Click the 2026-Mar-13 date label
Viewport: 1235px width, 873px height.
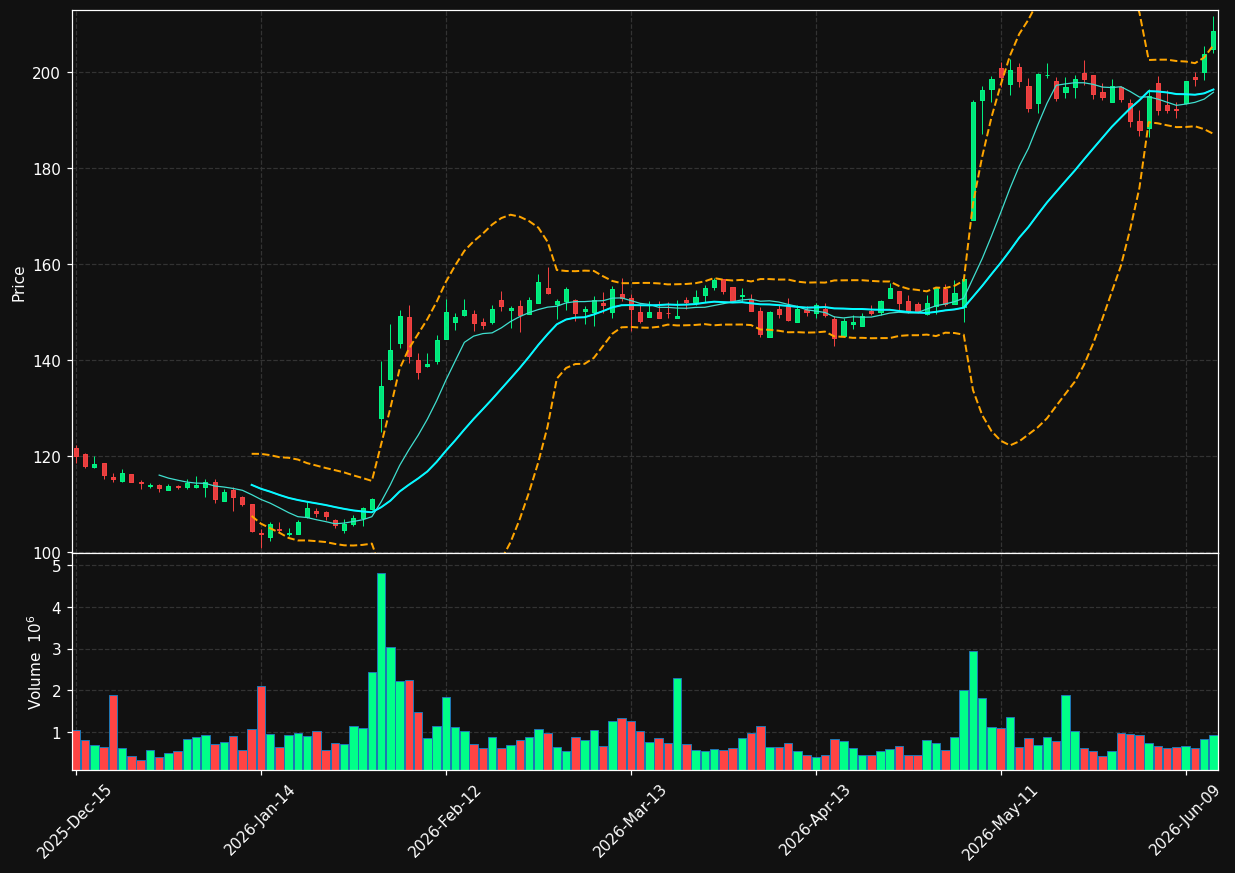coord(631,821)
